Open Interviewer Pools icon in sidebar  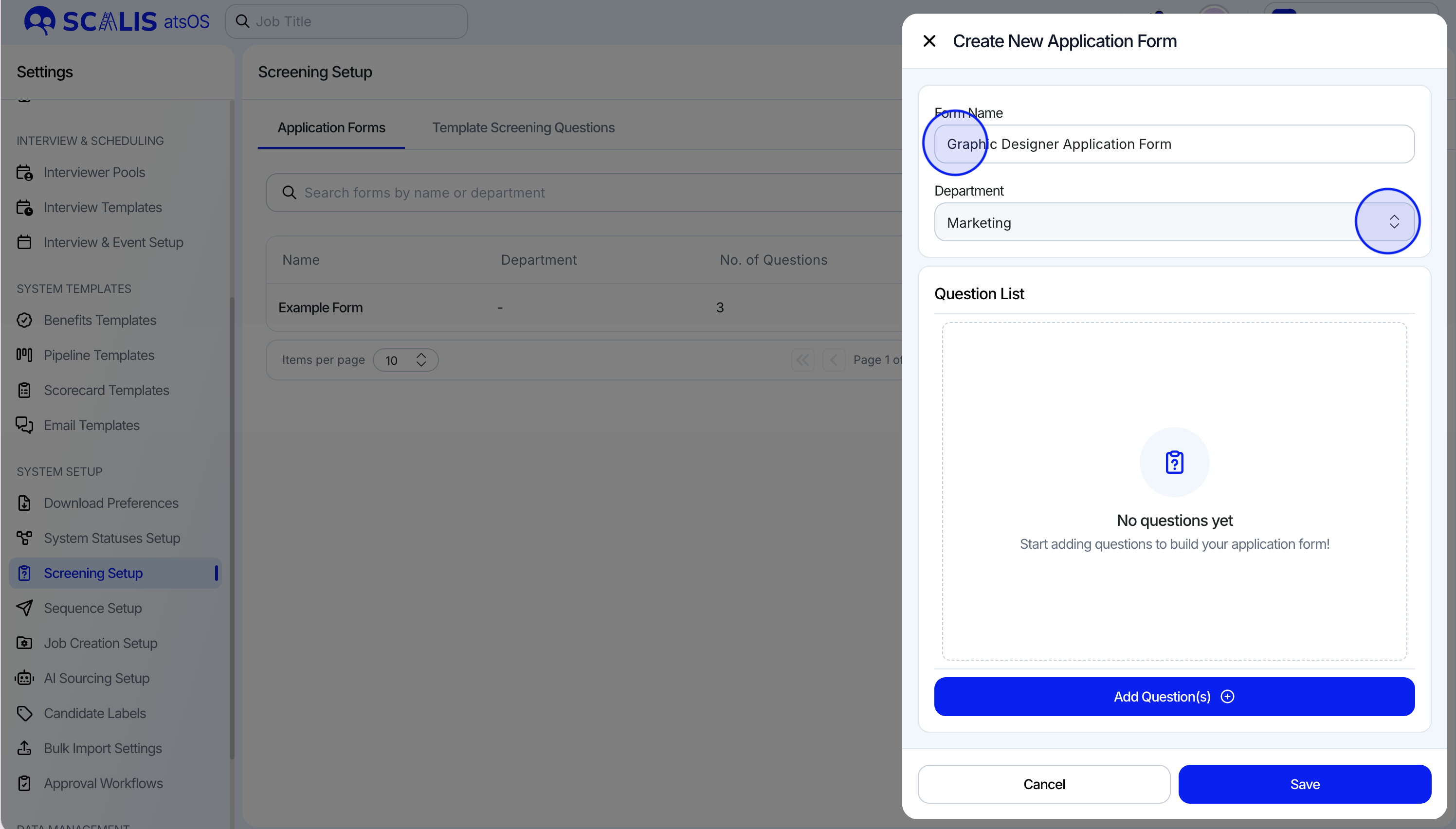point(24,173)
